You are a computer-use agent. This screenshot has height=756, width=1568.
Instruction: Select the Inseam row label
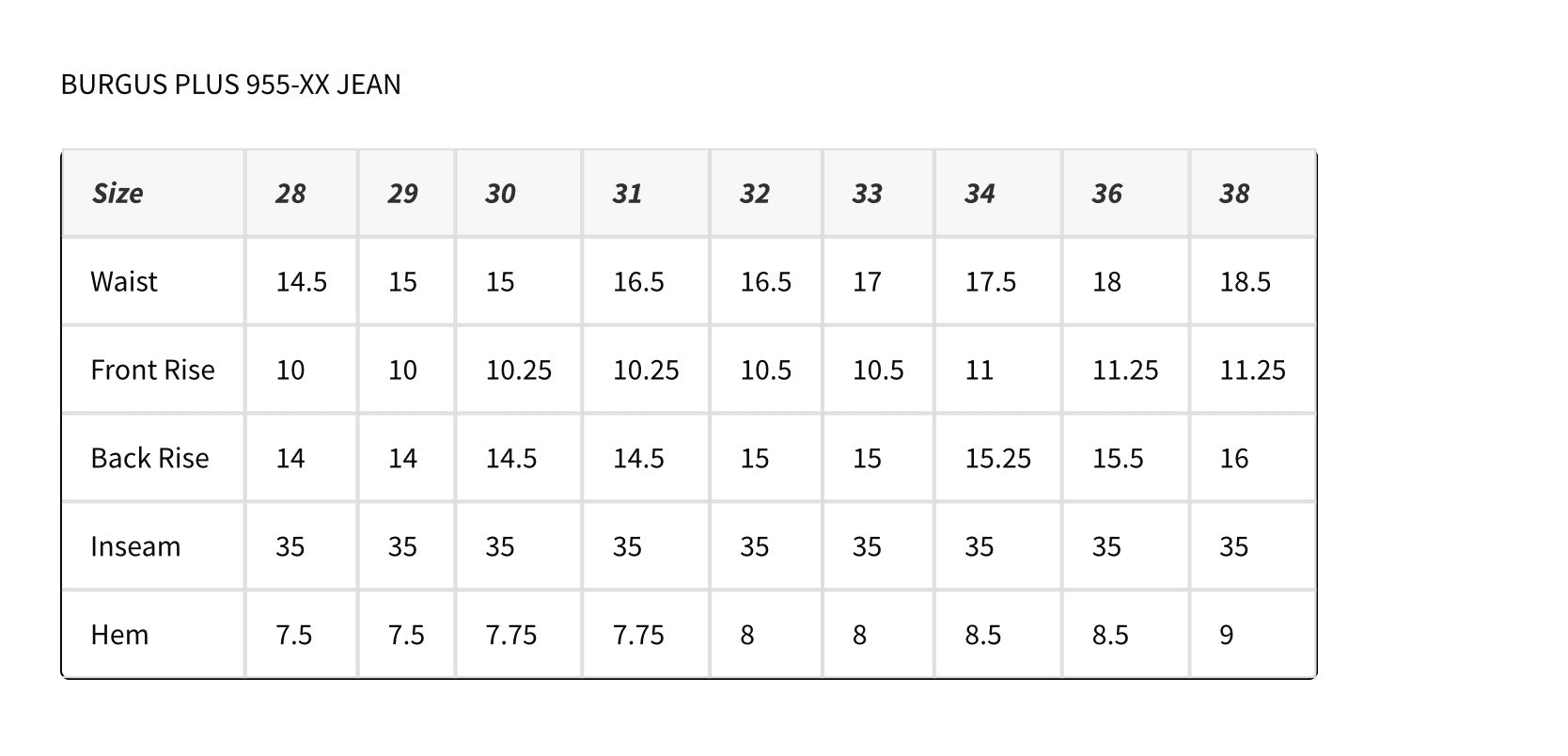(x=135, y=547)
